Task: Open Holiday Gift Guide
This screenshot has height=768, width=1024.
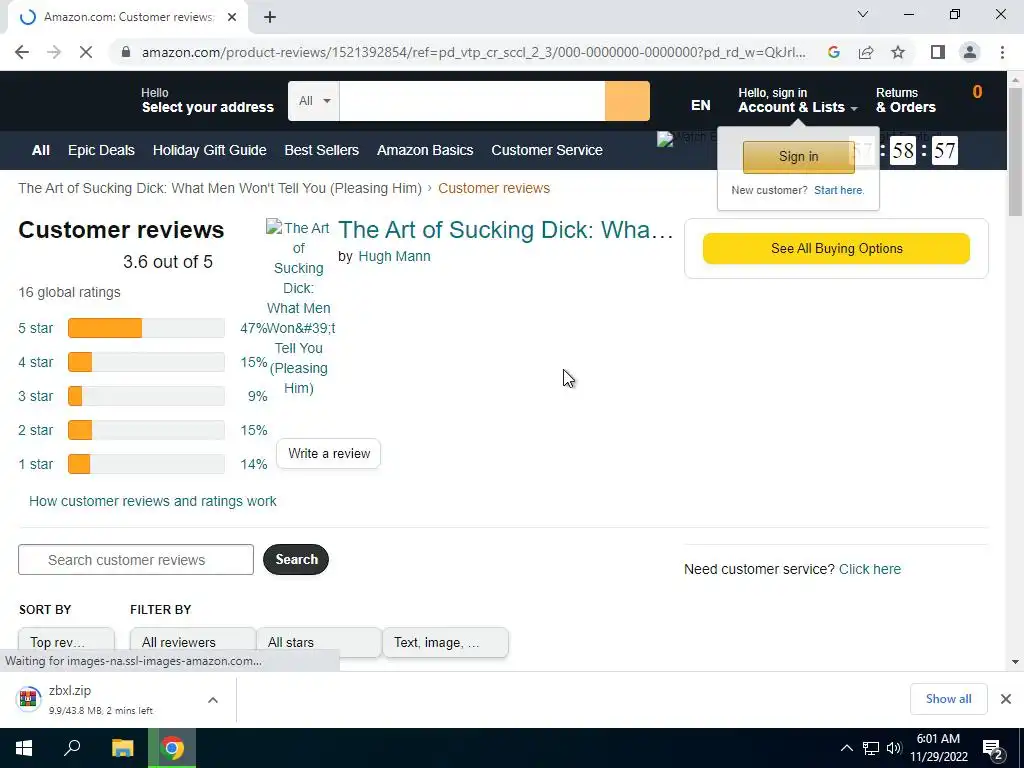Action: click(210, 150)
